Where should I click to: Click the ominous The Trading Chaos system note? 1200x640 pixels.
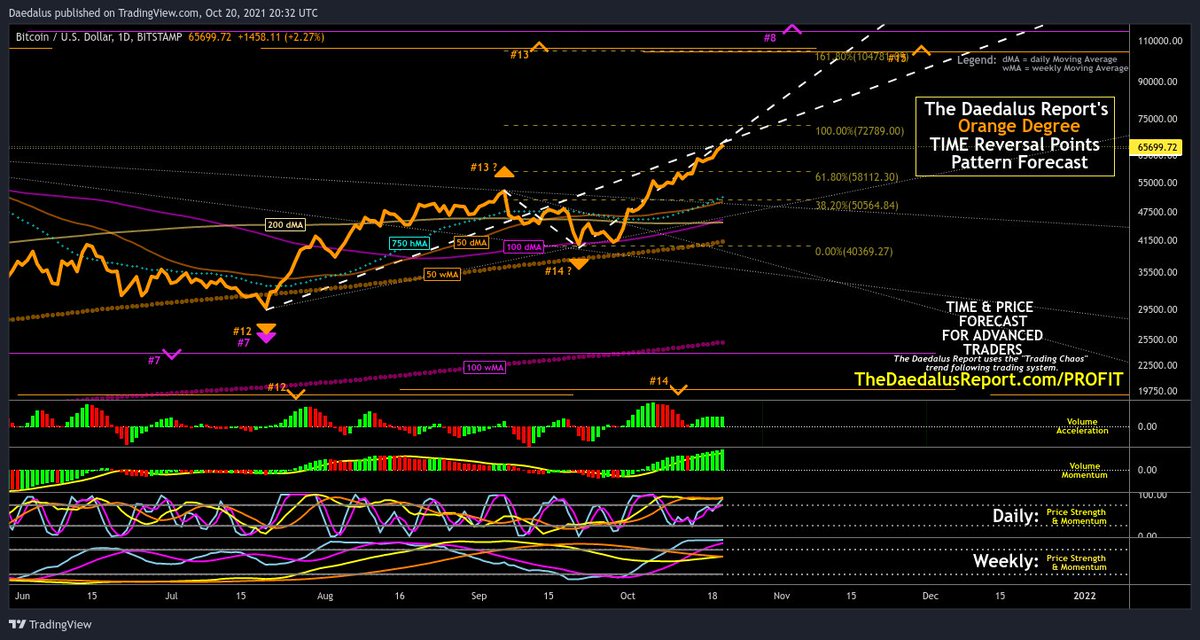tap(989, 363)
